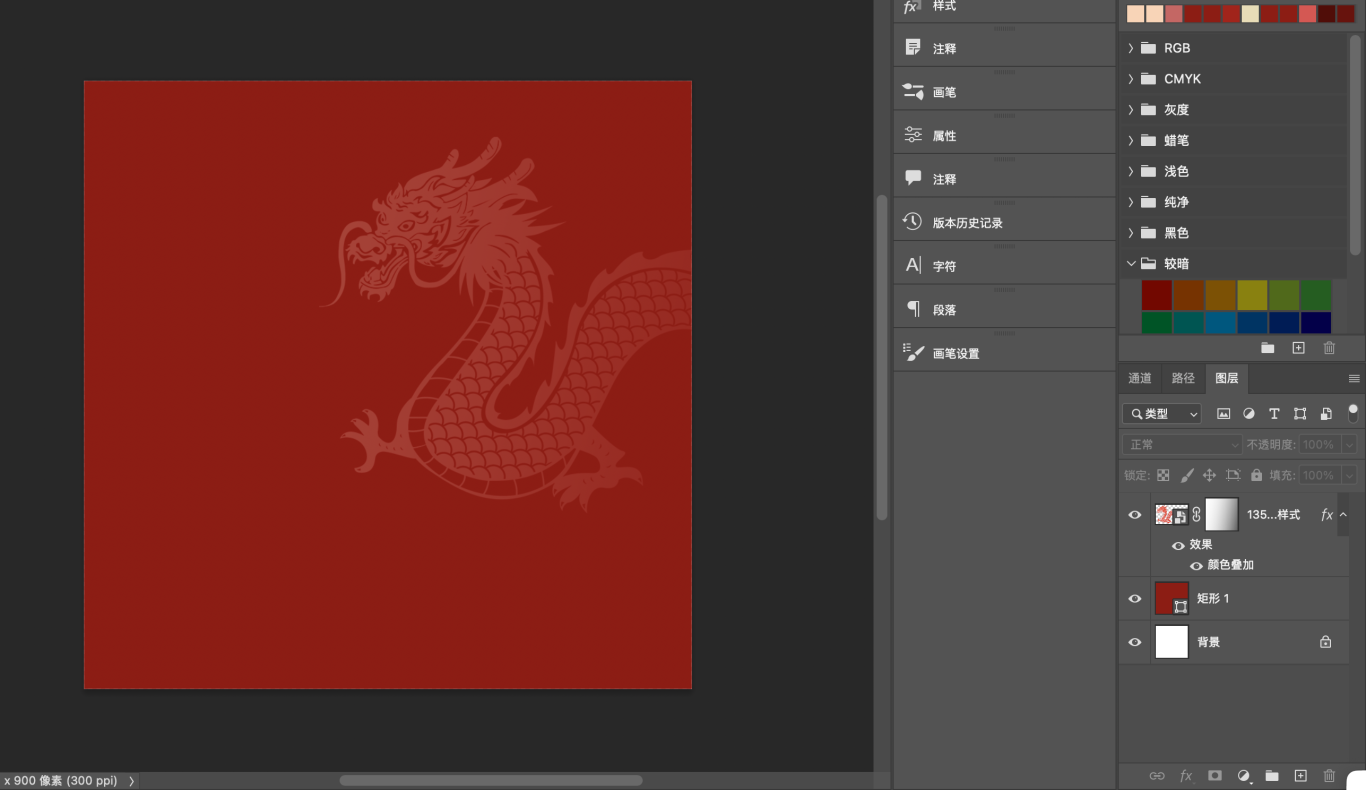Expand the RGB swatch folder
The image size is (1366, 790).
[1131, 48]
